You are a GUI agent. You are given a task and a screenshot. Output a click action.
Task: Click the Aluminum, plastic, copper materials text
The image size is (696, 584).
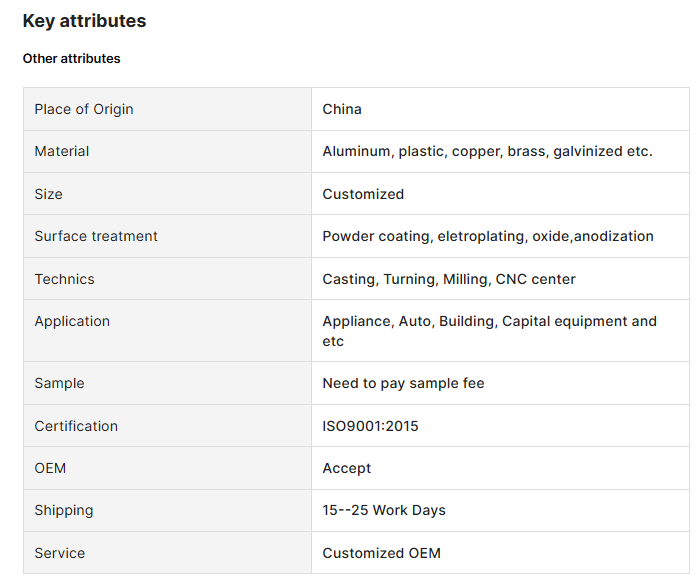click(x=487, y=151)
